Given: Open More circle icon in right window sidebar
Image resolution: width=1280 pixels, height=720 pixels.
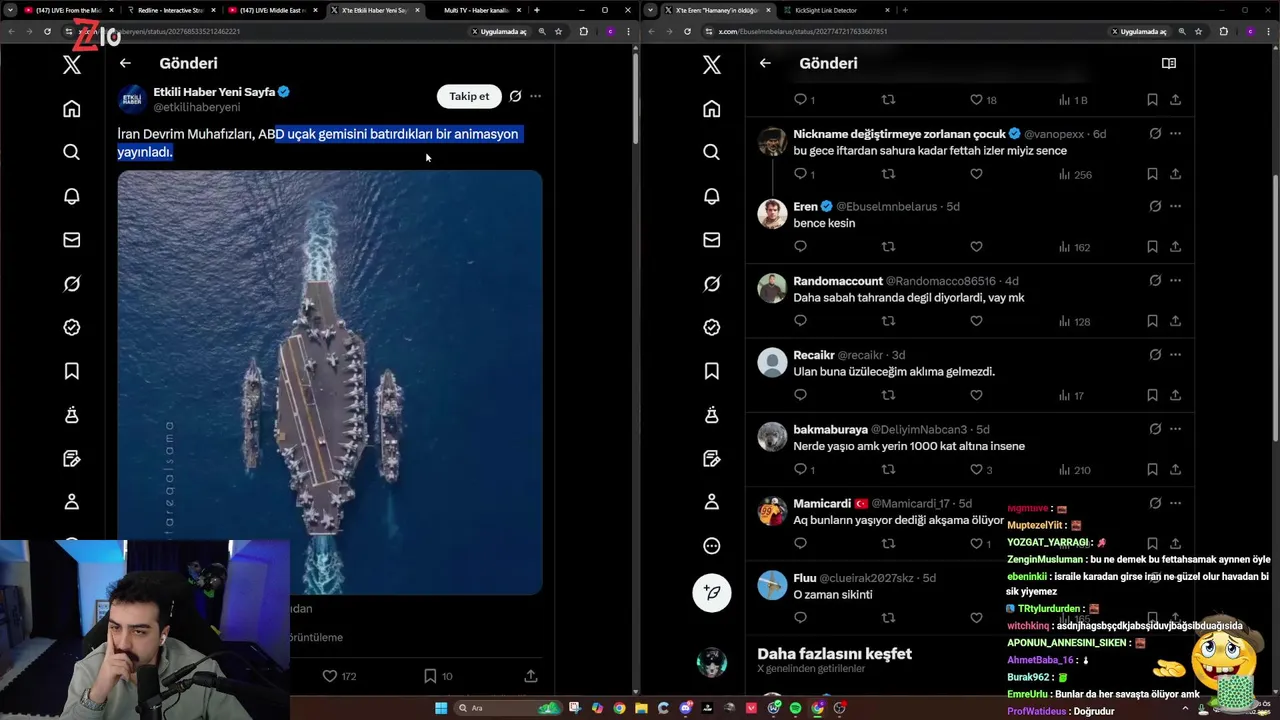Looking at the screenshot, I should 711,545.
